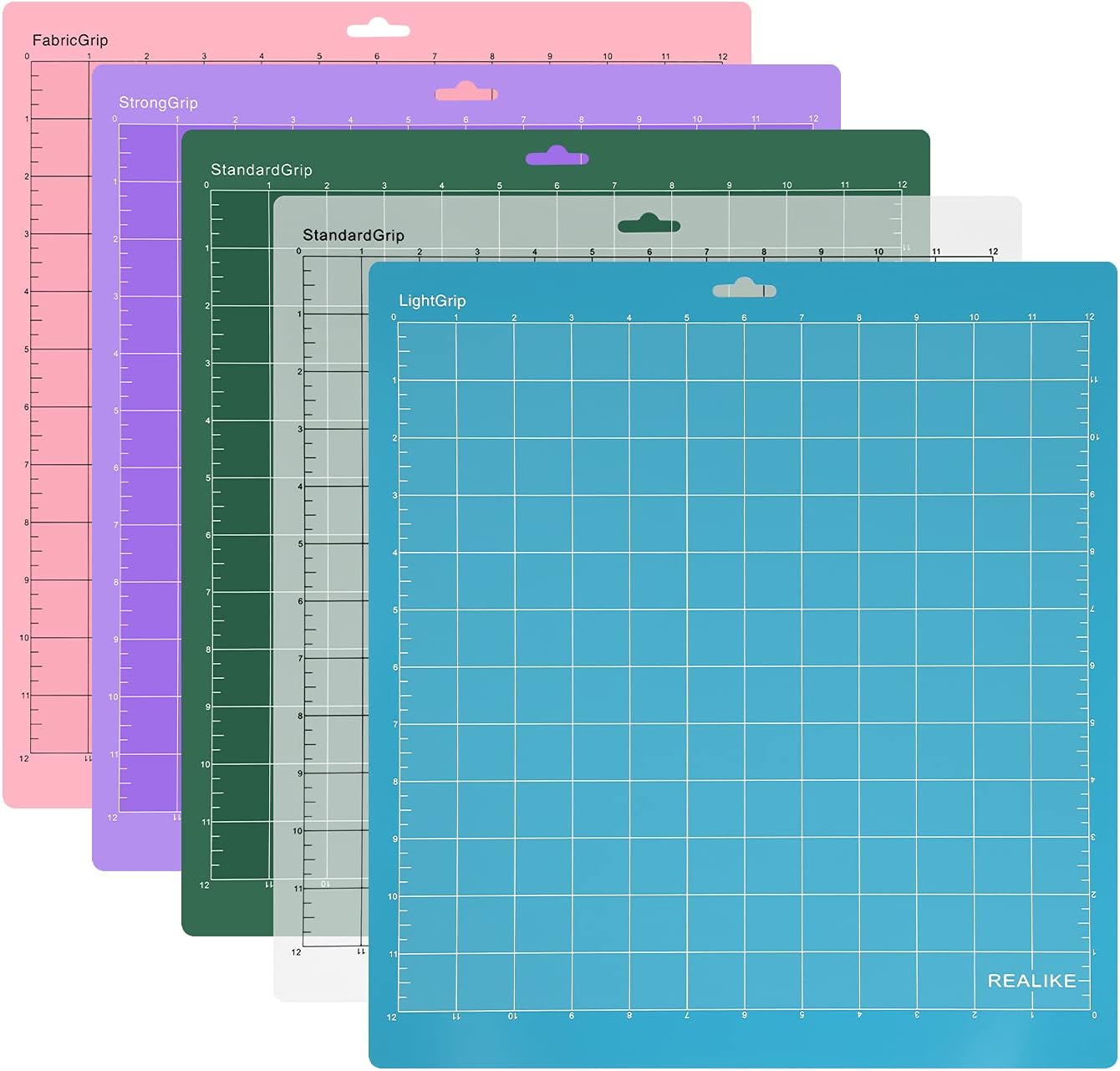Image resolution: width=1120 pixels, height=1071 pixels.
Task: Click the LightGrip label text
Action: [x=431, y=299]
